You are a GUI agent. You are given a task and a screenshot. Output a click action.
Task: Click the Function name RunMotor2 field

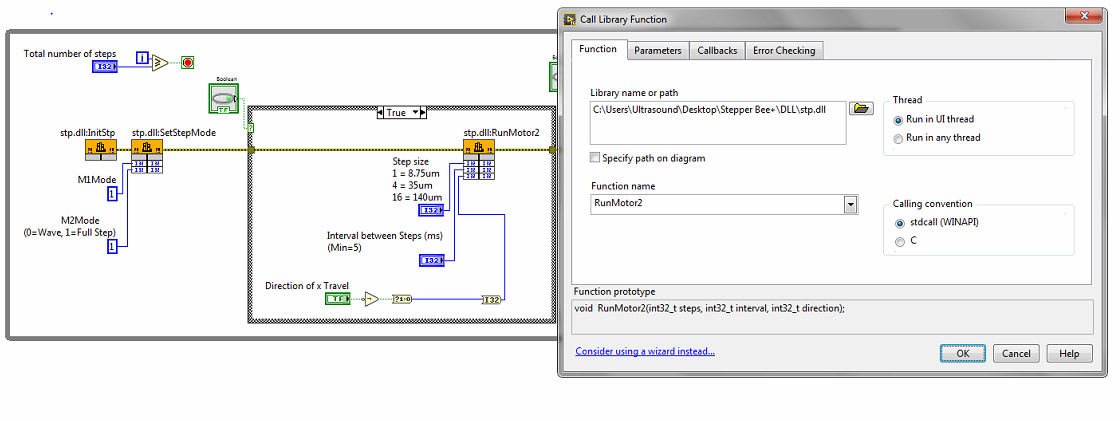click(717, 204)
